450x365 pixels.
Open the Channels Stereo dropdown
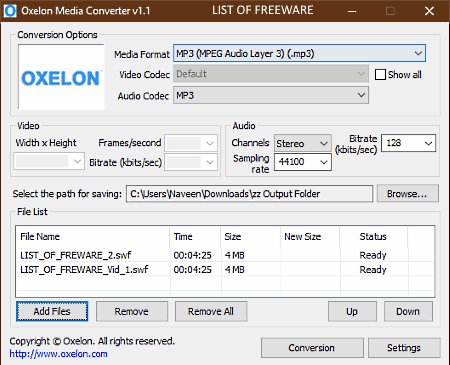[x=303, y=143]
